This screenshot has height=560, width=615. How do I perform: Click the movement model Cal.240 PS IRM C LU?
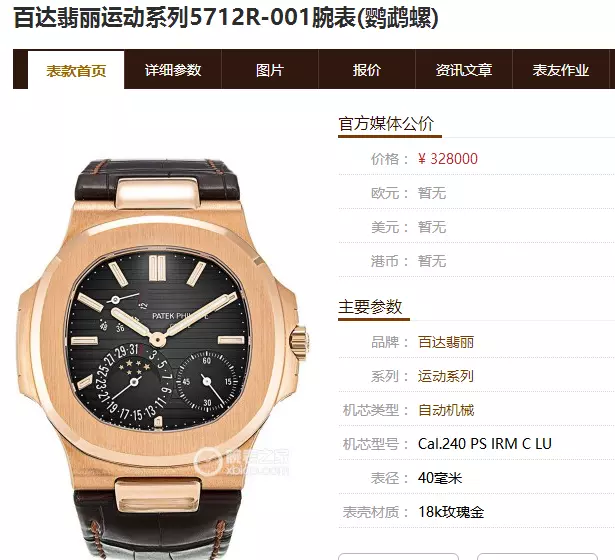[485, 444]
